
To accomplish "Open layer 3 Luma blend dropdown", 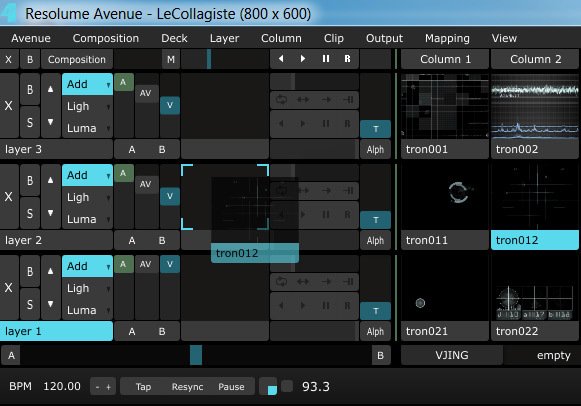I will point(87,128).
